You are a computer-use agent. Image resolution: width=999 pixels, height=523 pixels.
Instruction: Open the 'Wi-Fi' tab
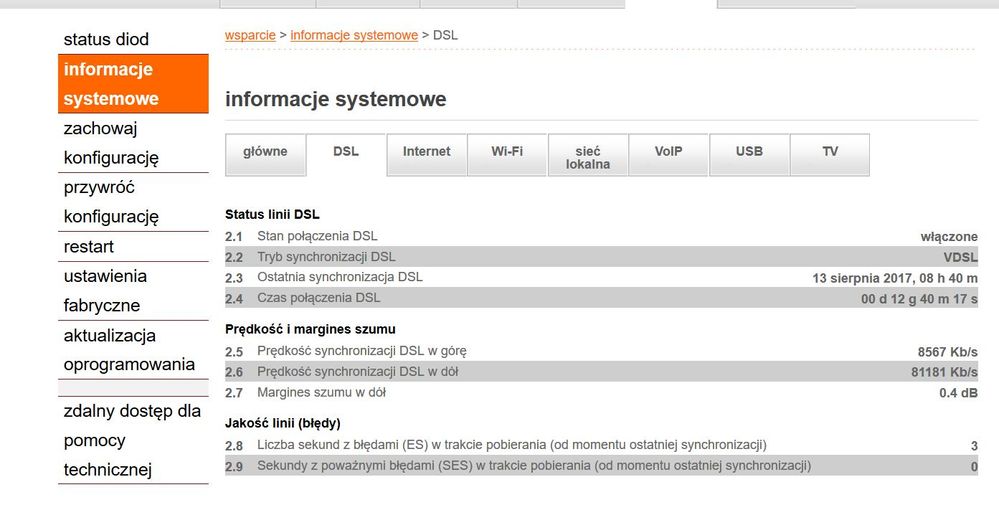coord(507,152)
